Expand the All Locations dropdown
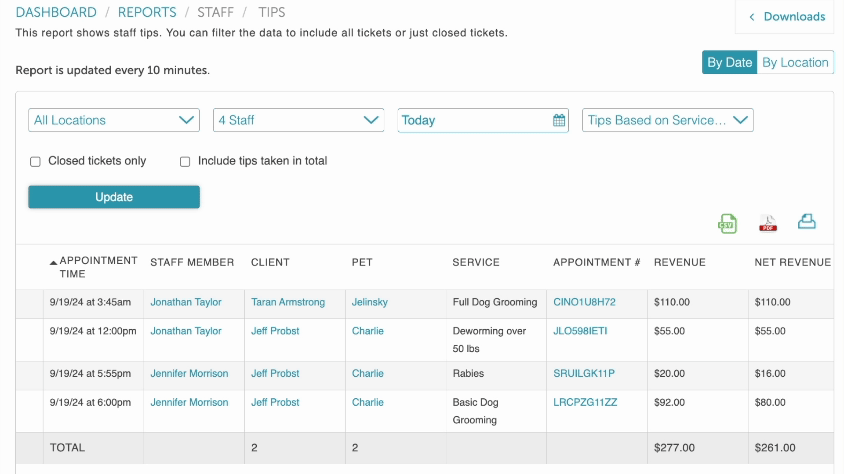Image resolution: width=844 pixels, height=474 pixels. point(114,120)
